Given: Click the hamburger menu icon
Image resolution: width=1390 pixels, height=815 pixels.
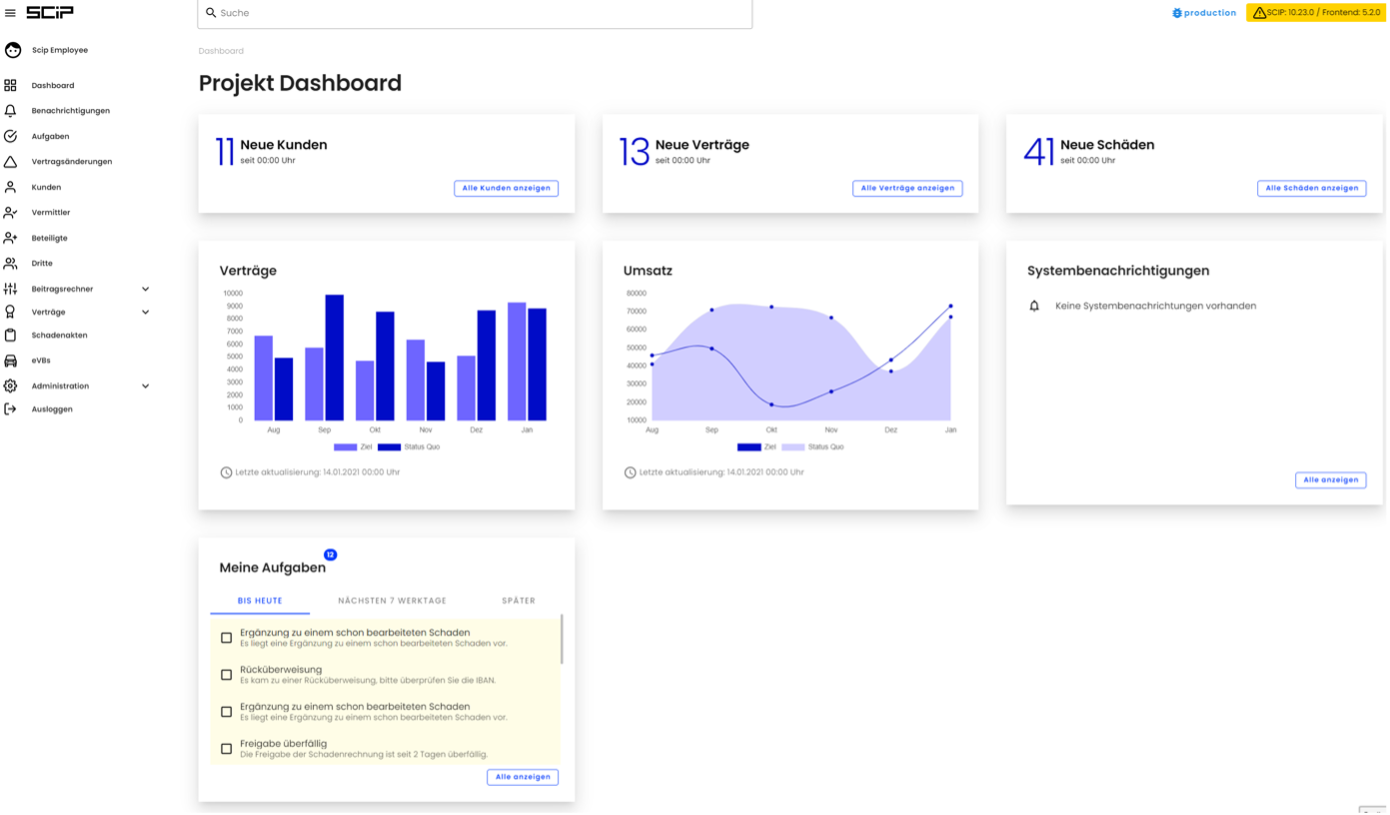Looking at the screenshot, I should click(x=11, y=13).
